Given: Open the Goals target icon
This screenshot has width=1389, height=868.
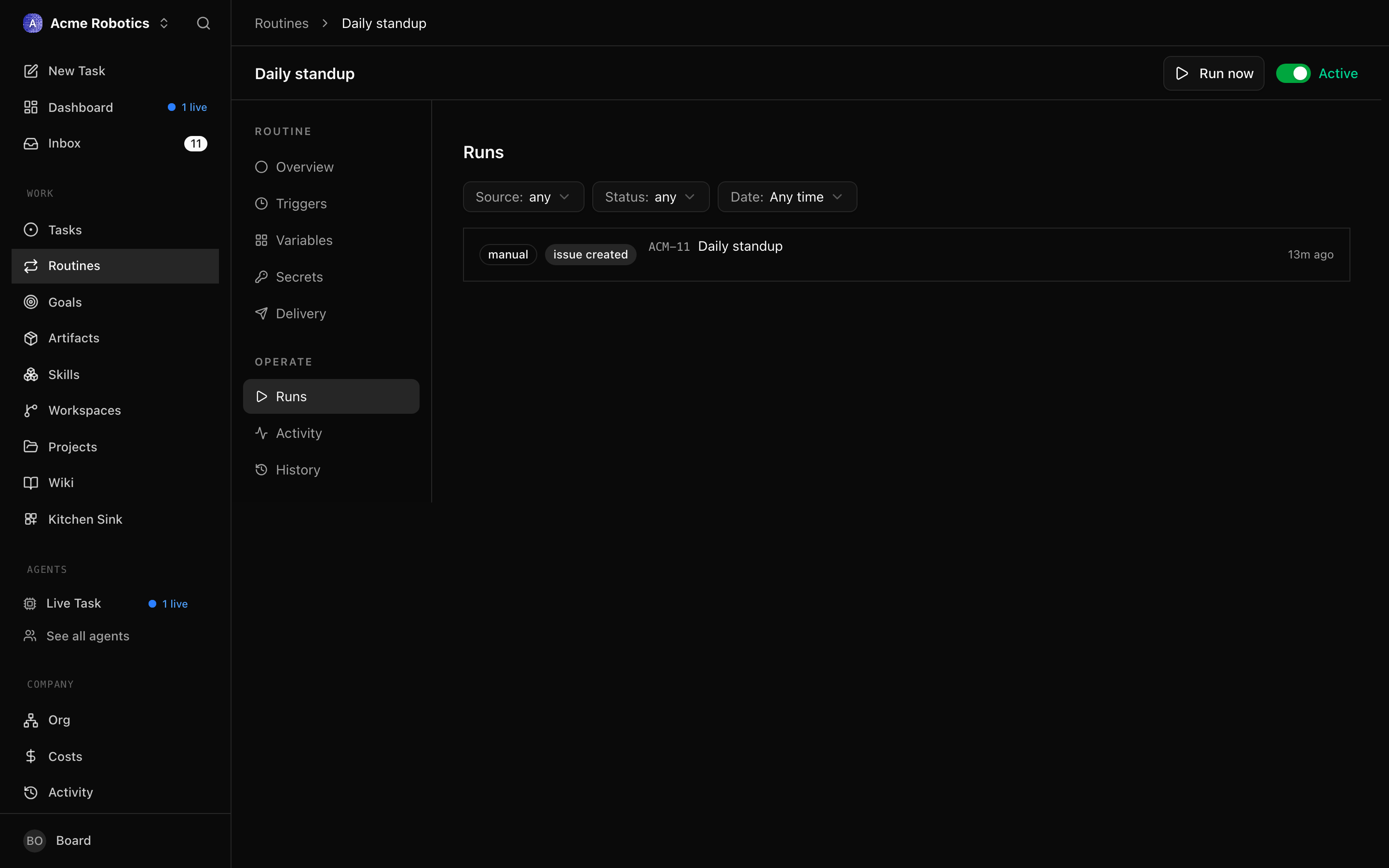Looking at the screenshot, I should pyautogui.click(x=31, y=302).
